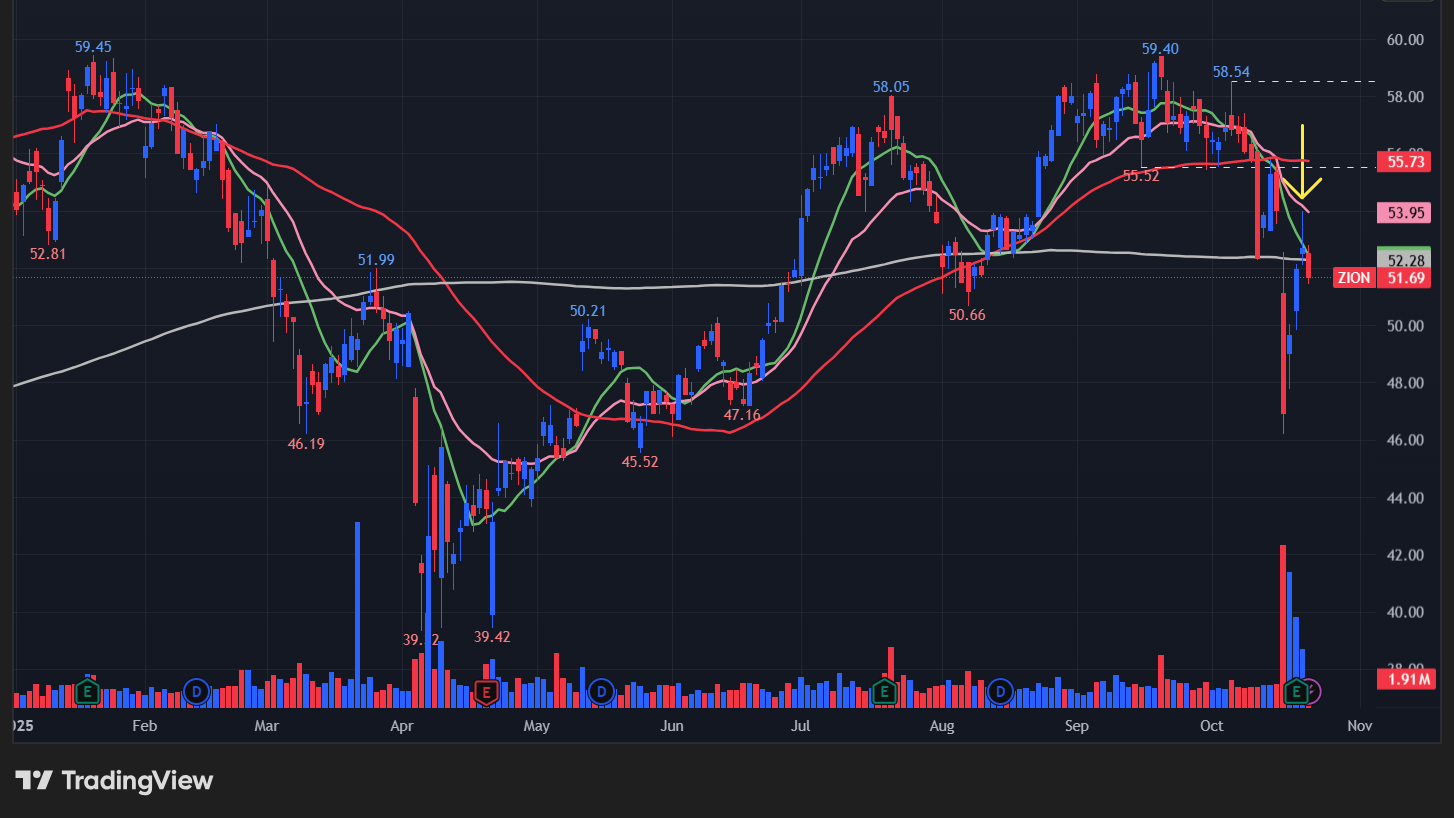
Task: Click the green earnings E marker in January
Action: (x=88, y=691)
